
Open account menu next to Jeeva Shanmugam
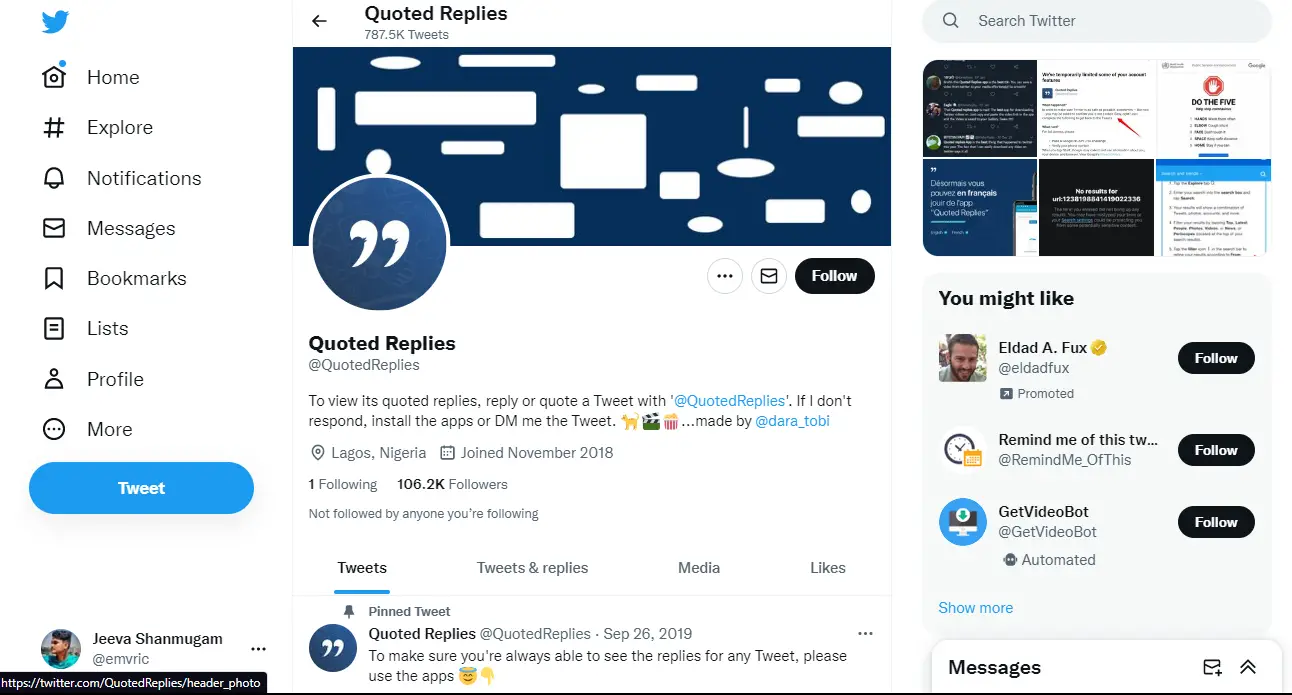coord(258,648)
